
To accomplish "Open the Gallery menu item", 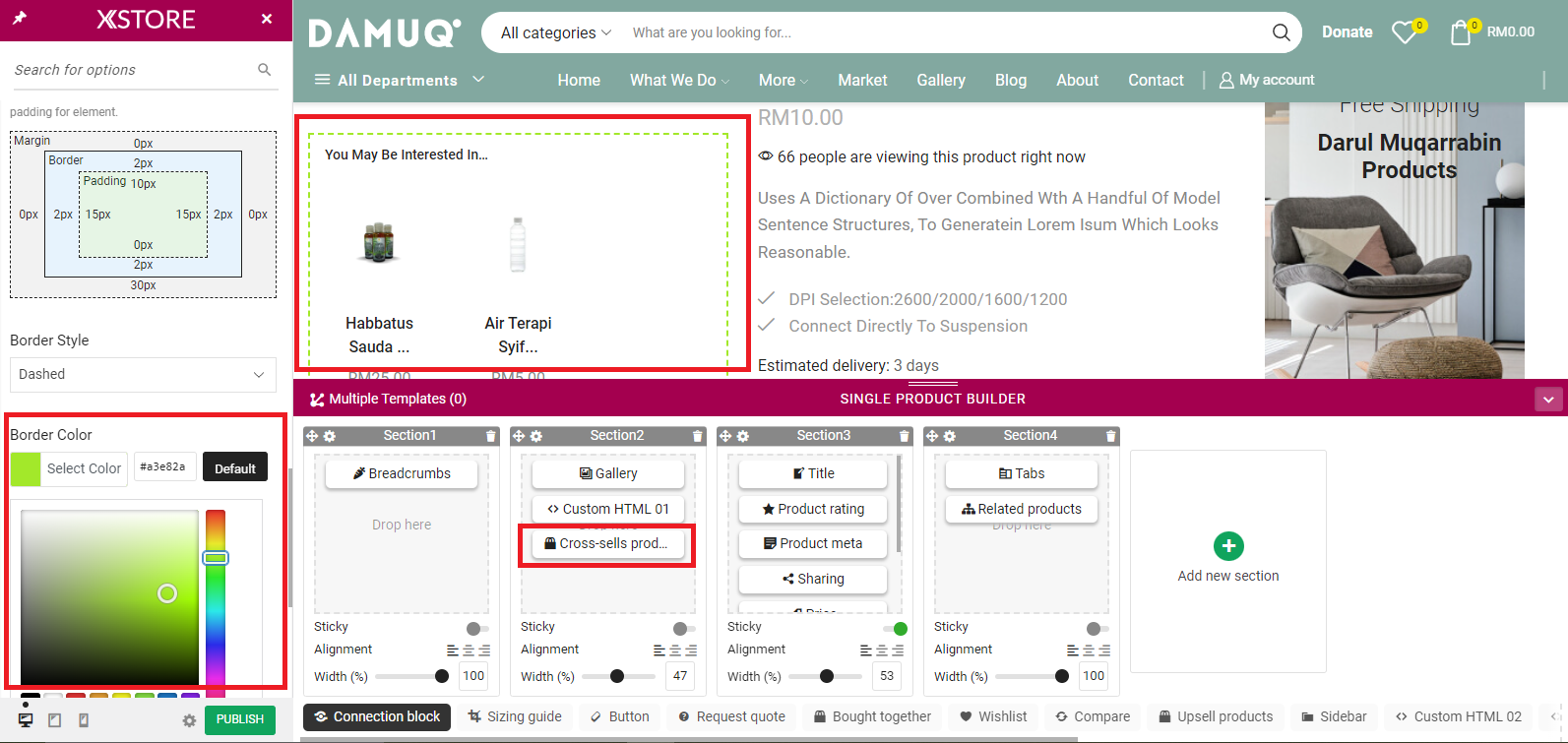I will (x=941, y=80).
